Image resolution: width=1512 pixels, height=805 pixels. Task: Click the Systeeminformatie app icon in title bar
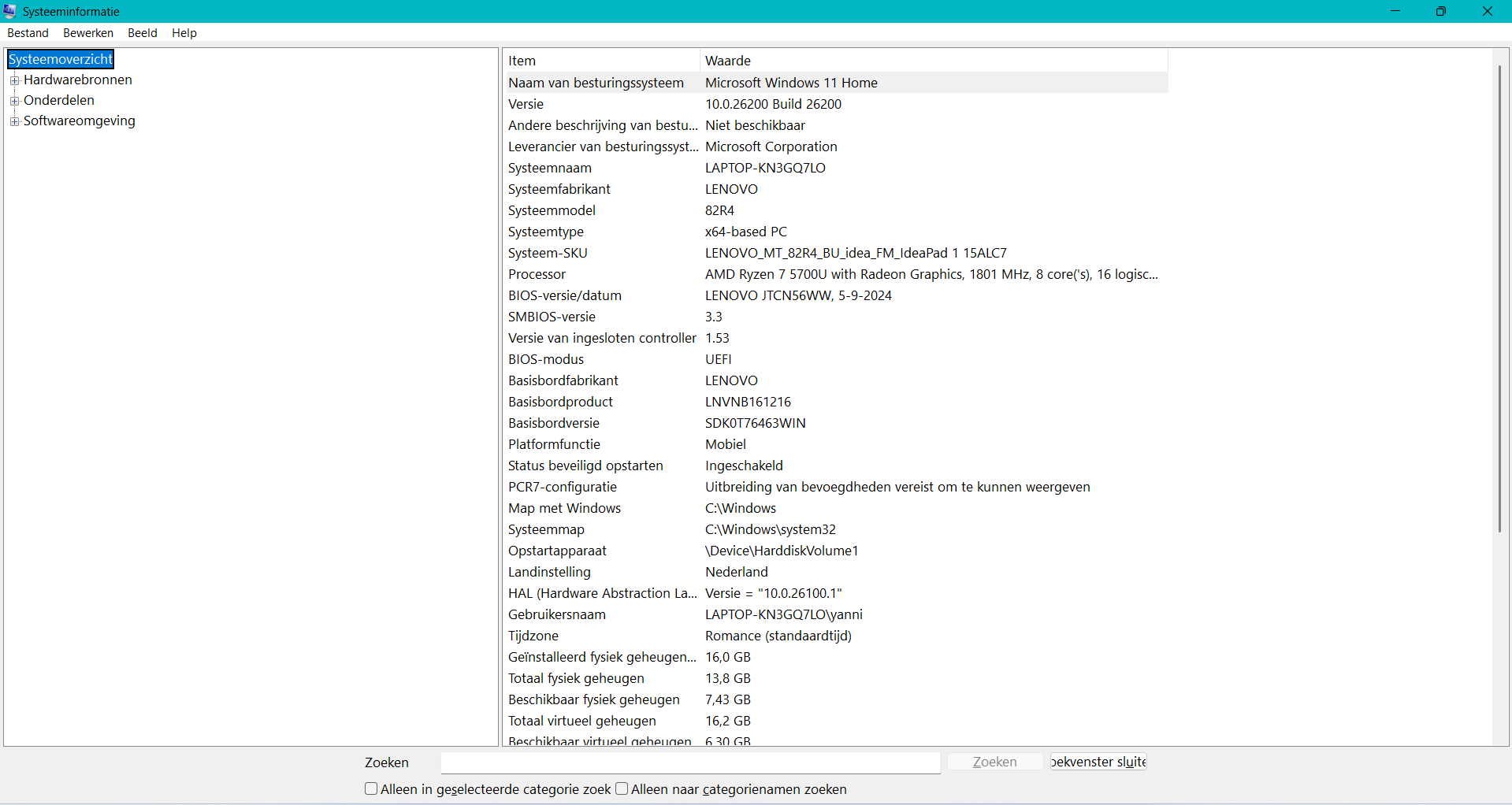(x=9, y=11)
